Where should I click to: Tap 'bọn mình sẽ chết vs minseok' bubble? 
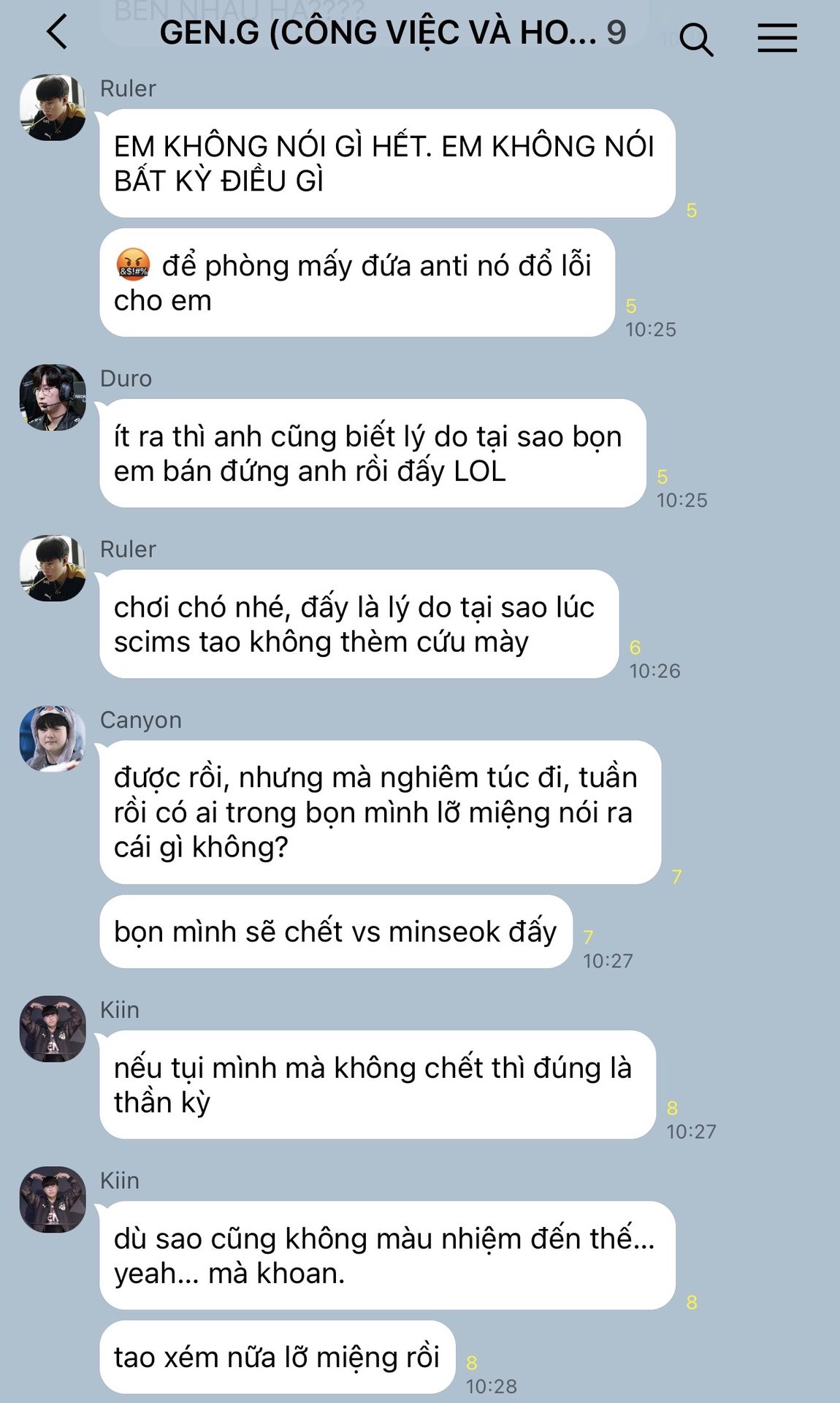[336, 932]
